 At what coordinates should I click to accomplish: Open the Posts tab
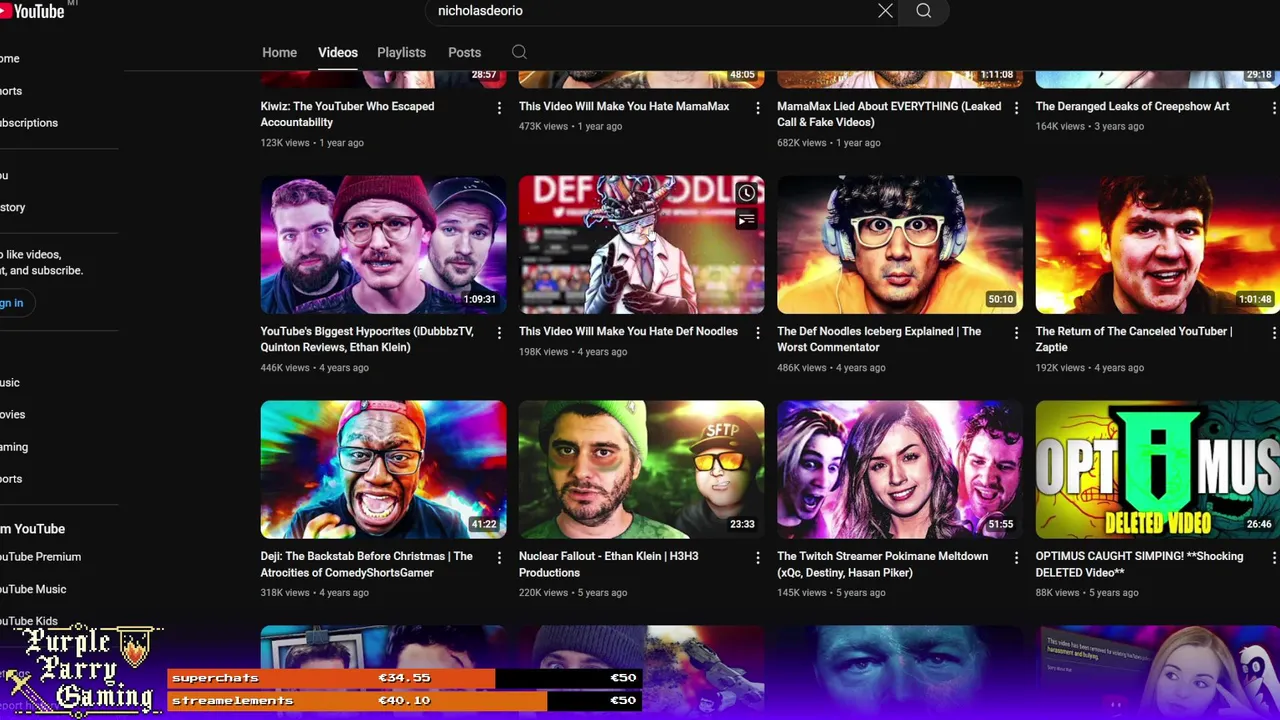[x=464, y=52]
